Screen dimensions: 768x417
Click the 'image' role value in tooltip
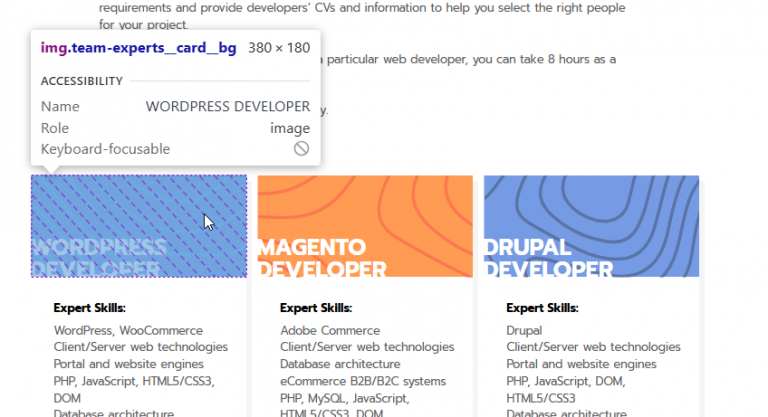[290, 128]
